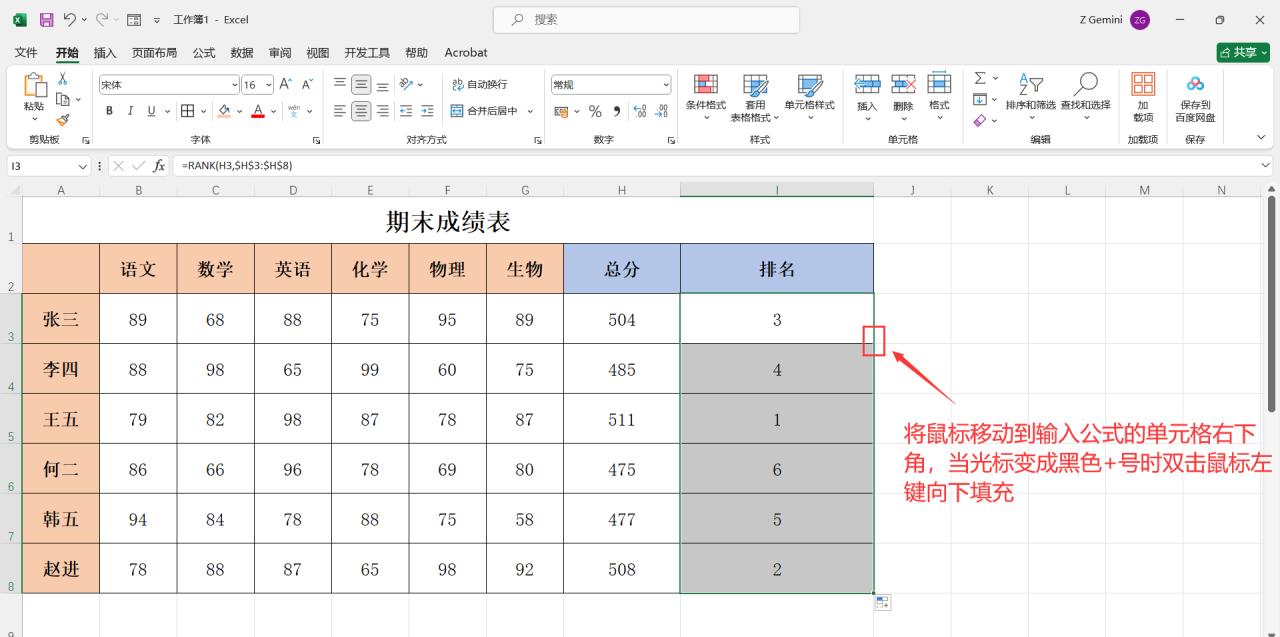Click the 共享 share button
This screenshot has width=1280, height=637.
coord(1243,52)
